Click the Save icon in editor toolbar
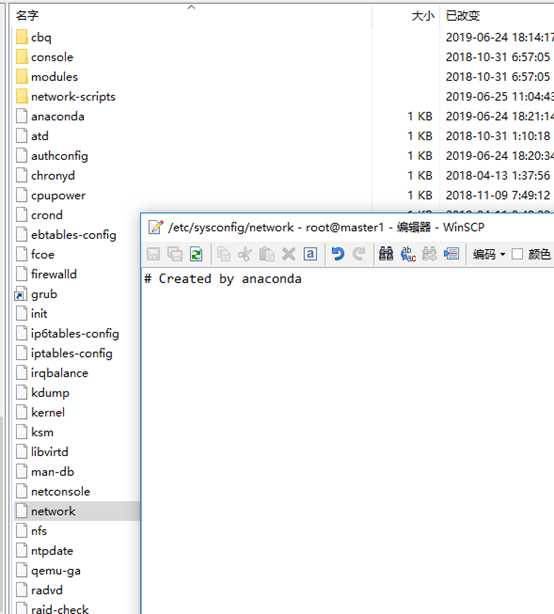The width and height of the screenshot is (554, 614). click(x=153, y=254)
